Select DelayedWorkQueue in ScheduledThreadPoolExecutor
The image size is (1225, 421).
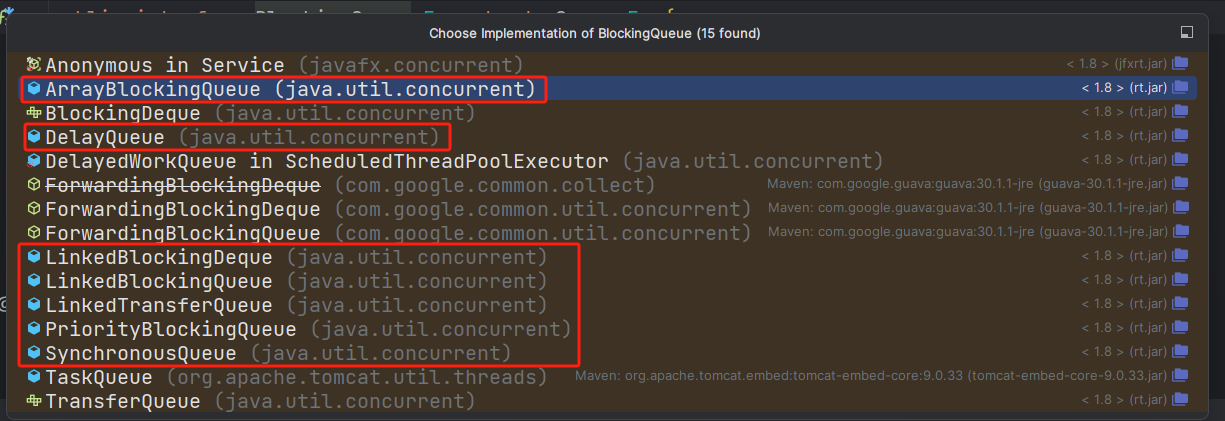click(x=326, y=161)
